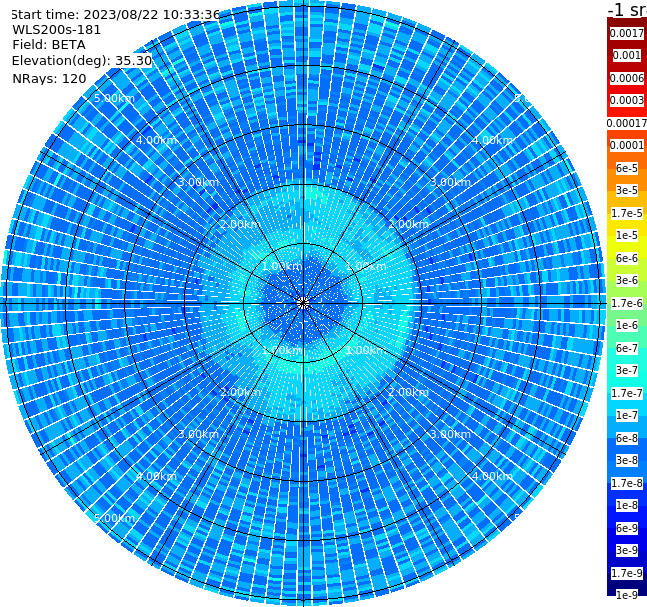Viewport: 647px width, 607px height.
Task: Click the 1.00km label in lower-left quadrant
Action: coord(282,350)
